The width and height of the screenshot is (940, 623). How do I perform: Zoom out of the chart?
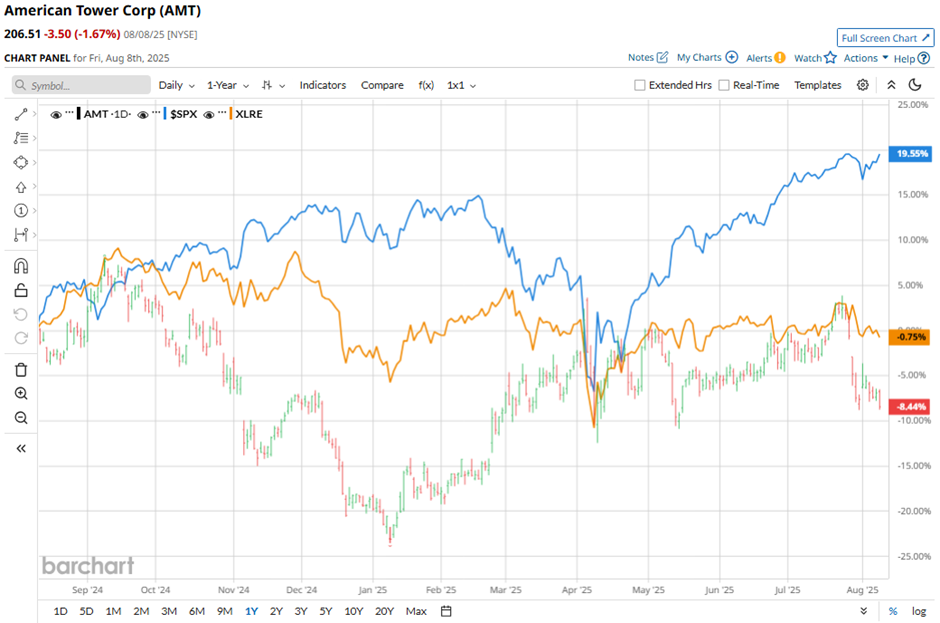(21, 418)
